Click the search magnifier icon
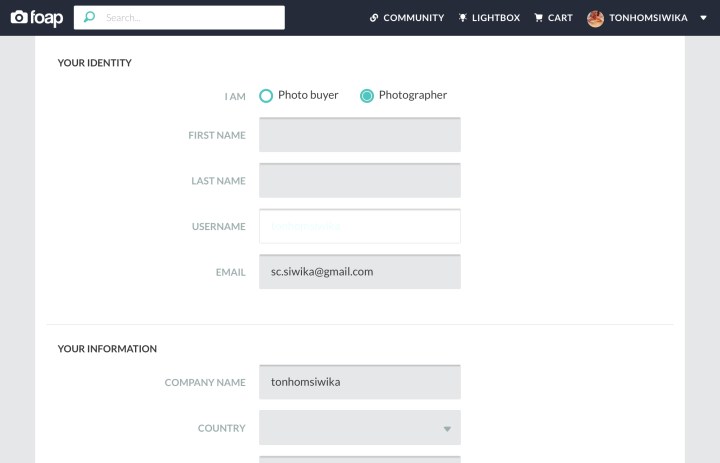 tap(90, 18)
